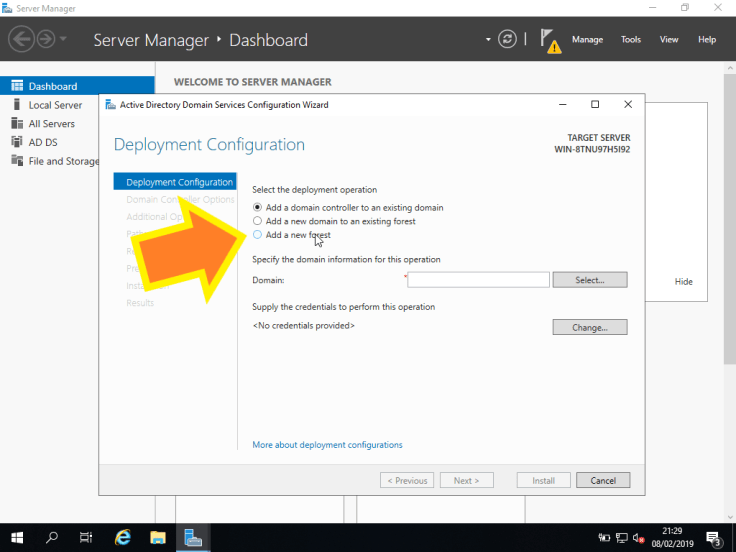Open the Manage menu
The width and height of the screenshot is (736, 552).
click(x=587, y=40)
